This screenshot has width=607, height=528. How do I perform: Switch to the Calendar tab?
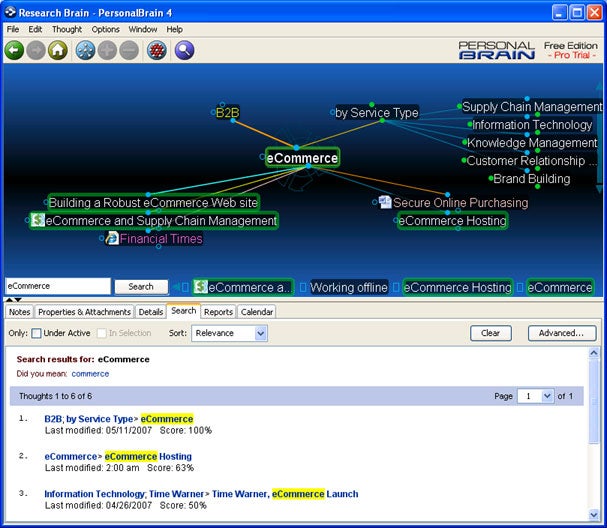(257, 312)
